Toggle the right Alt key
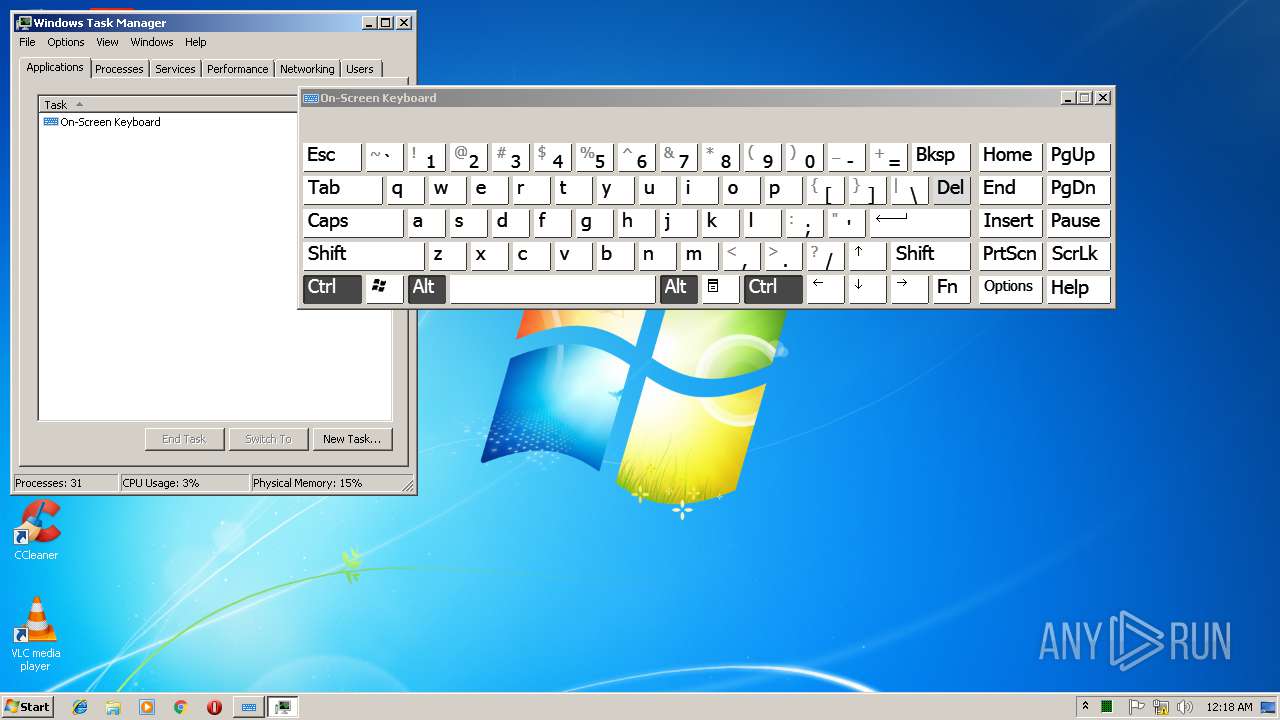This screenshot has width=1280, height=720. tap(678, 288)
